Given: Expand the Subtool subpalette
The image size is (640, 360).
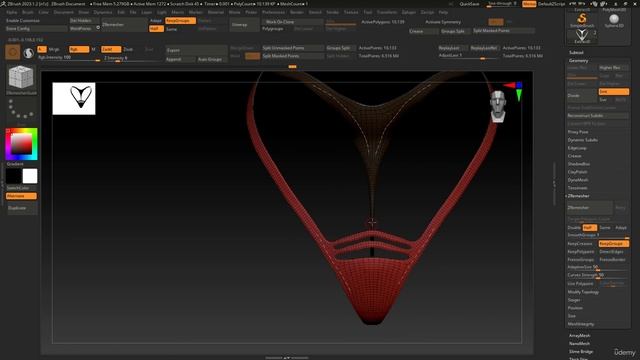Looking at the screenshot, I should [x=576, y=52].
